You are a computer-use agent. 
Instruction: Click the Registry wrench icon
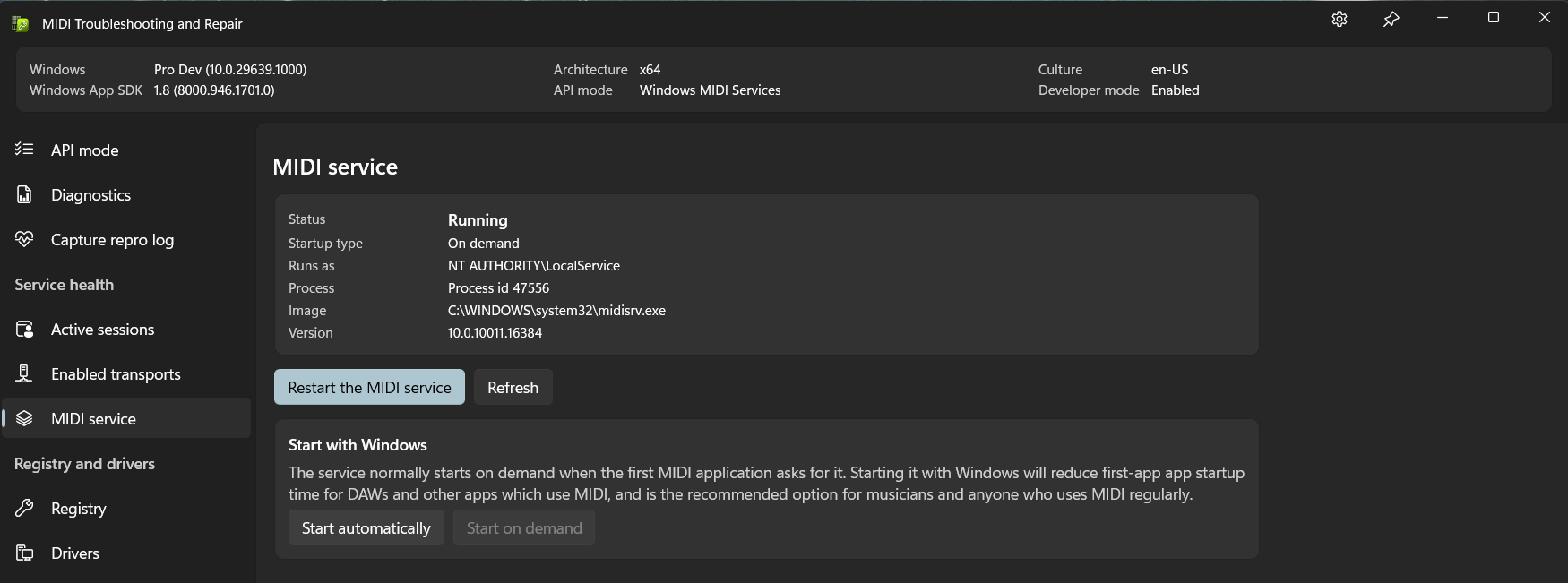tap(24, 508)
